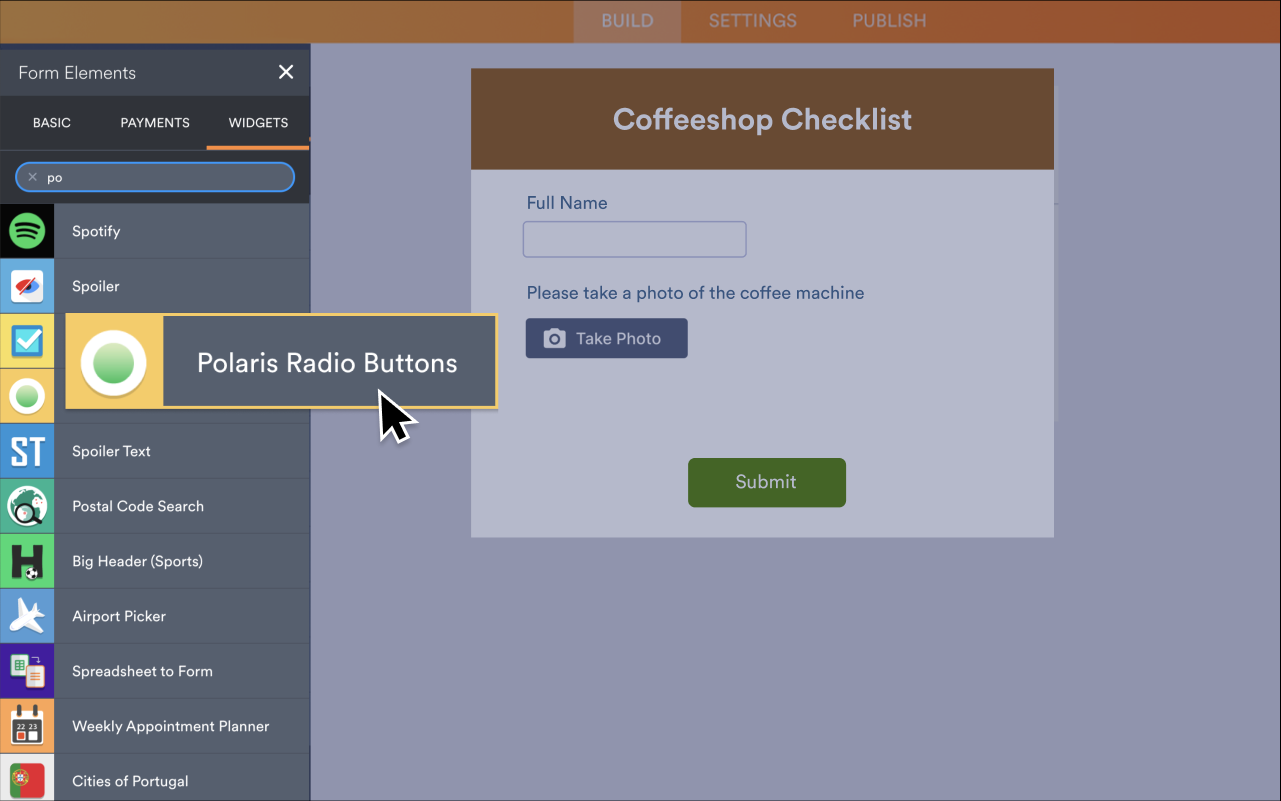Choose the Polaris Radio Buttons icon

tap(114, 362)
